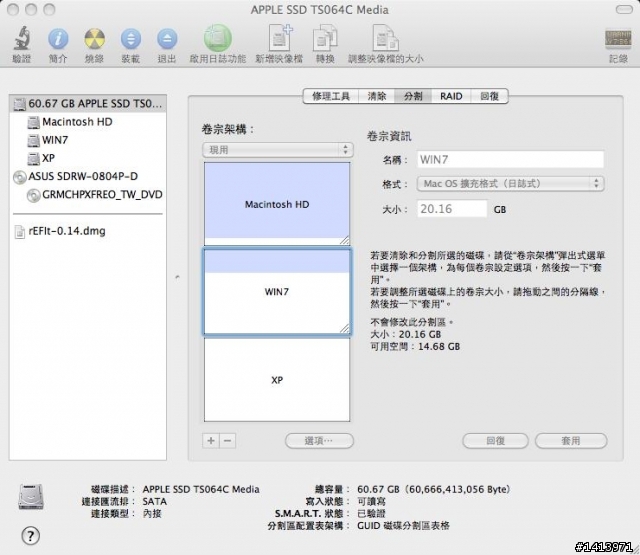This screenshot has height=555, width=640.
Task: Click Macintosh HD partition resize handle
Action: click(344, 240)
